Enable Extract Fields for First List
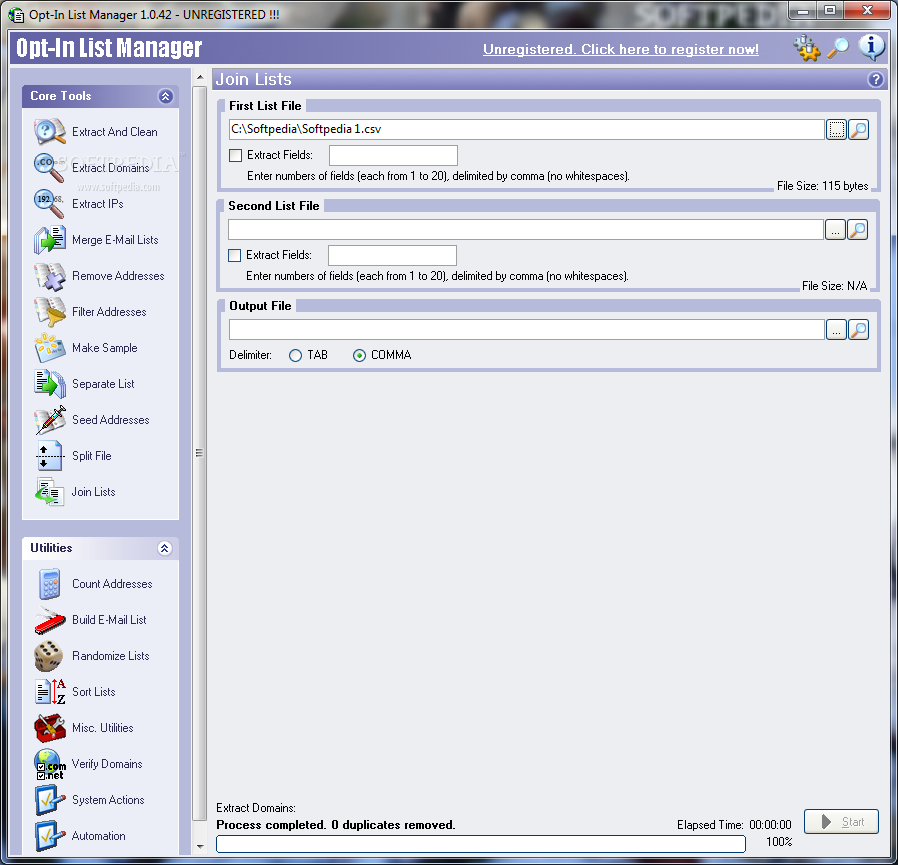The image size is (898, 865). point(235,155)
